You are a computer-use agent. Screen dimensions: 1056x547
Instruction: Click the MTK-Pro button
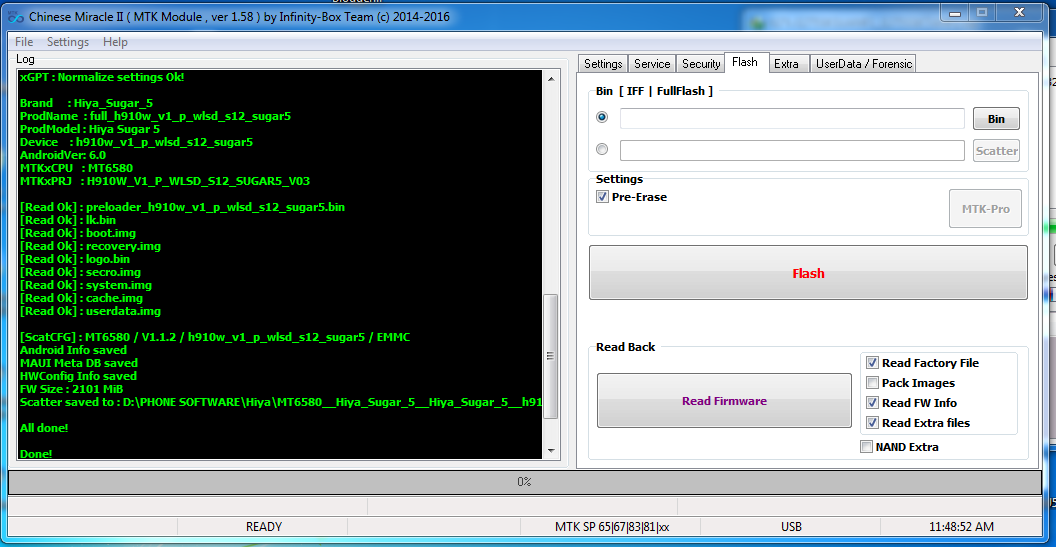(985, 210)
